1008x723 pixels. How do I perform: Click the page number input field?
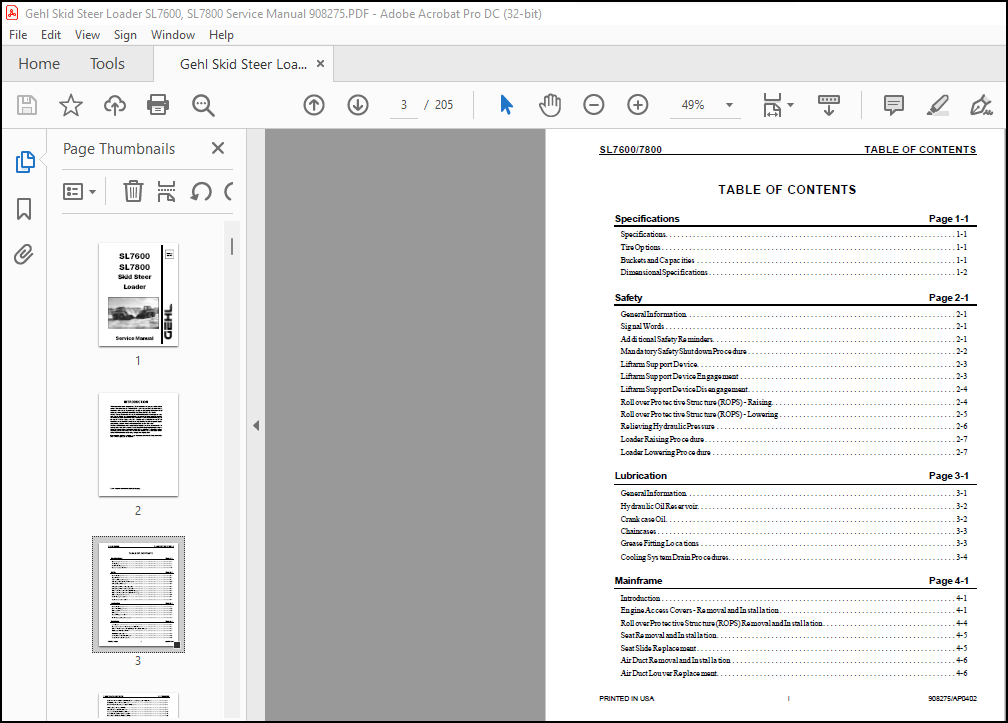coord(404,105)
